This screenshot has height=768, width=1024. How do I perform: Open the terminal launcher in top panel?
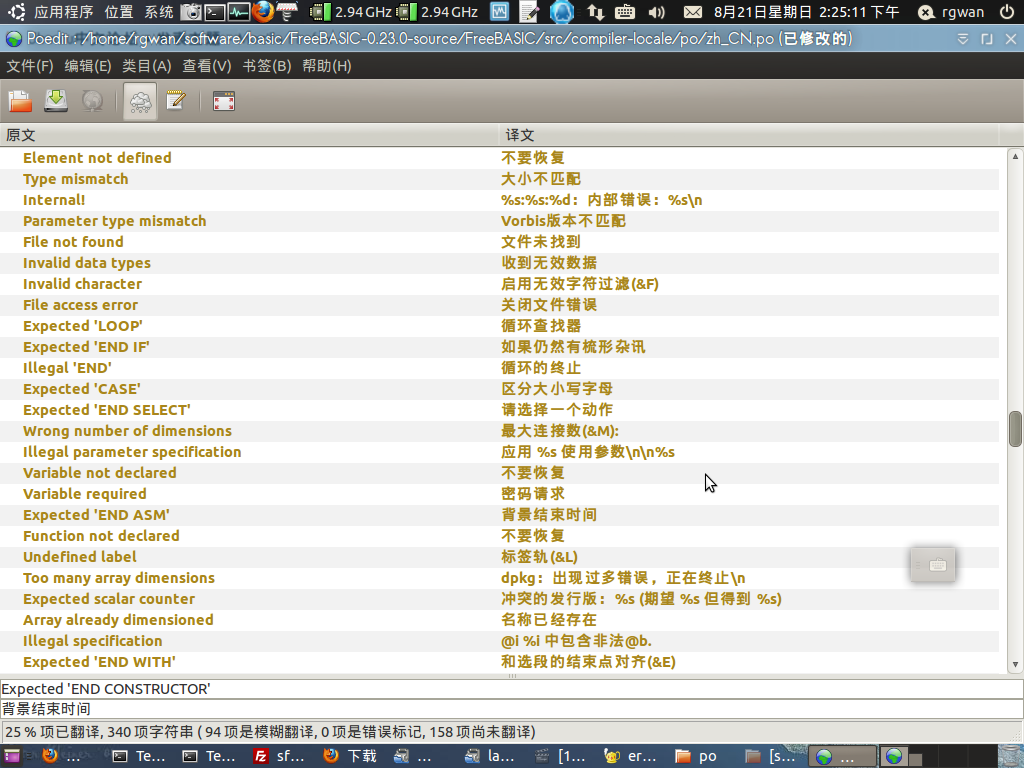[215, 12]
